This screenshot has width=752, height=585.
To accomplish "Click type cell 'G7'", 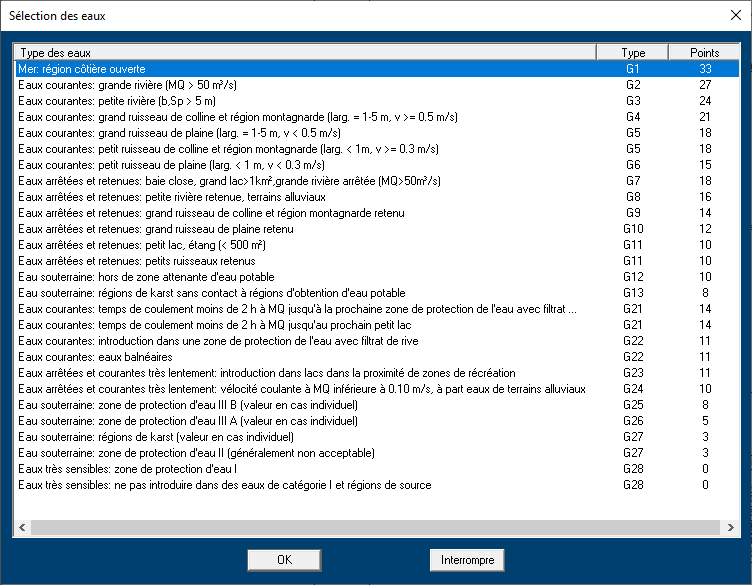I will [633, 181].
